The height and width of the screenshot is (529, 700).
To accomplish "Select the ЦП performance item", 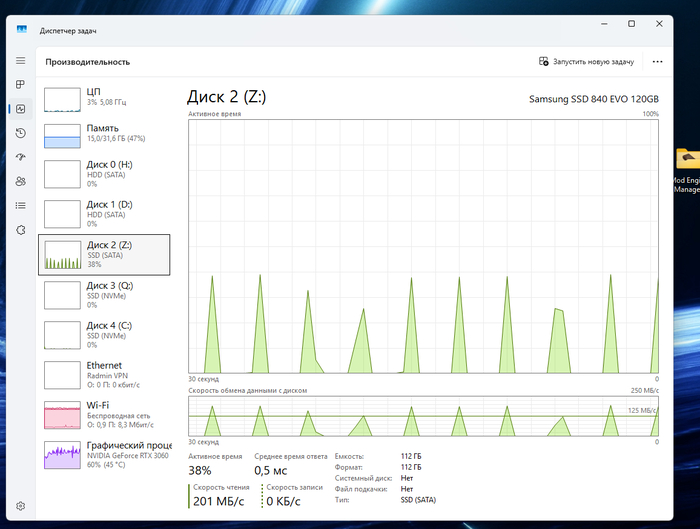I will pos(104,96).
